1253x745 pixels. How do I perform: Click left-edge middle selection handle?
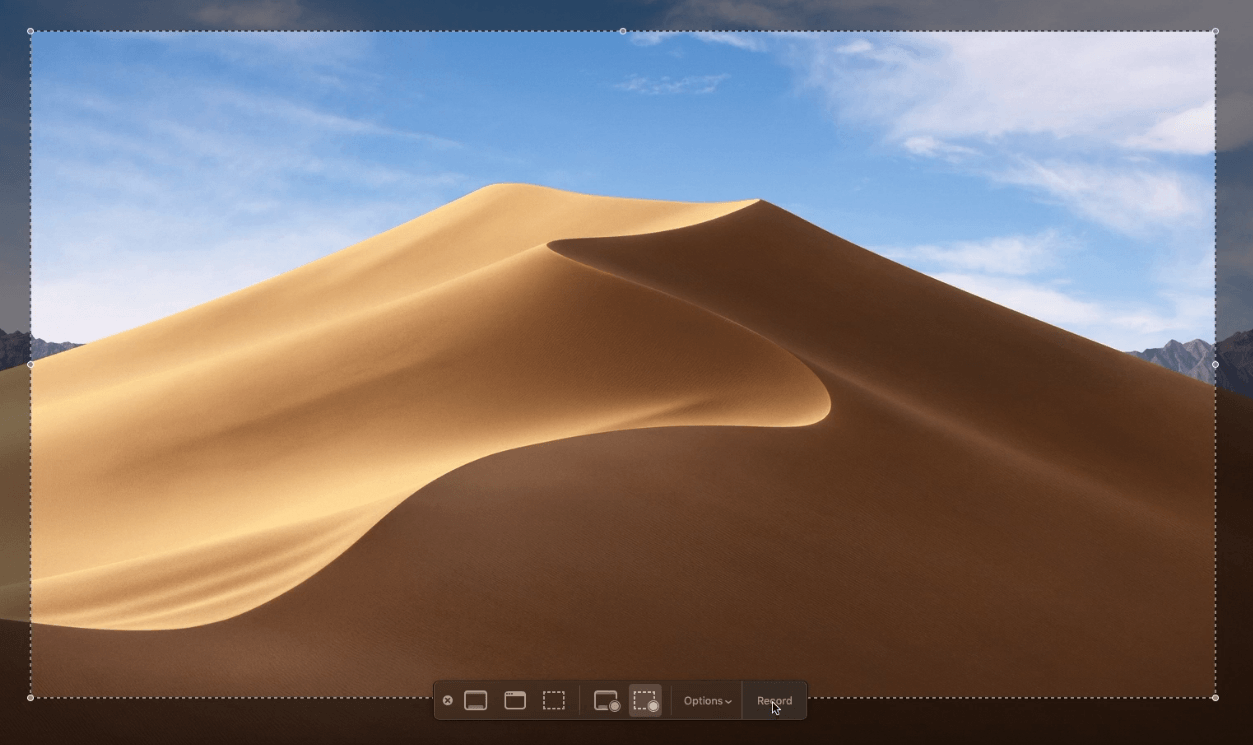(30, 364)
